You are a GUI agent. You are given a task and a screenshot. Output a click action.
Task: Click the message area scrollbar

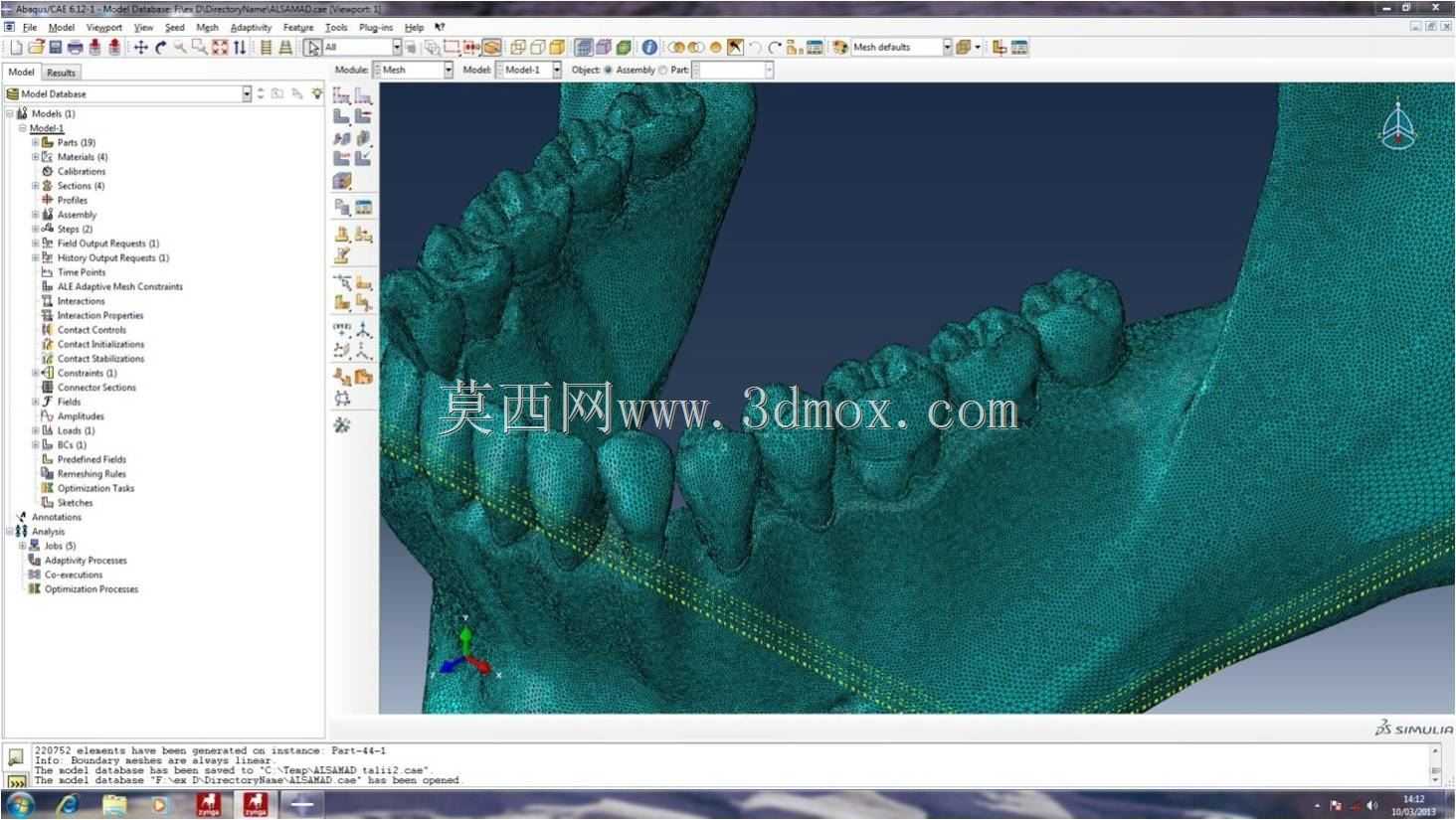click(1435, 765)
